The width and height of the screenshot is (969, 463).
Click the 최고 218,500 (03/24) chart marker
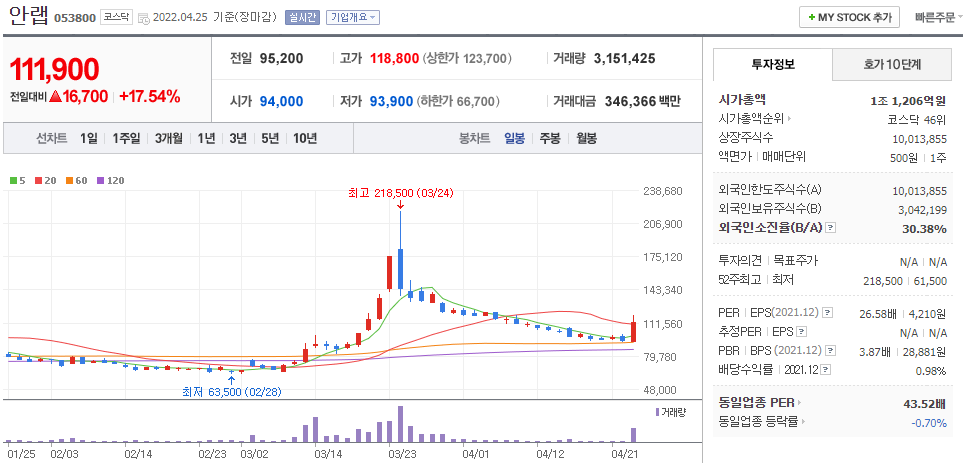[400, 193]
